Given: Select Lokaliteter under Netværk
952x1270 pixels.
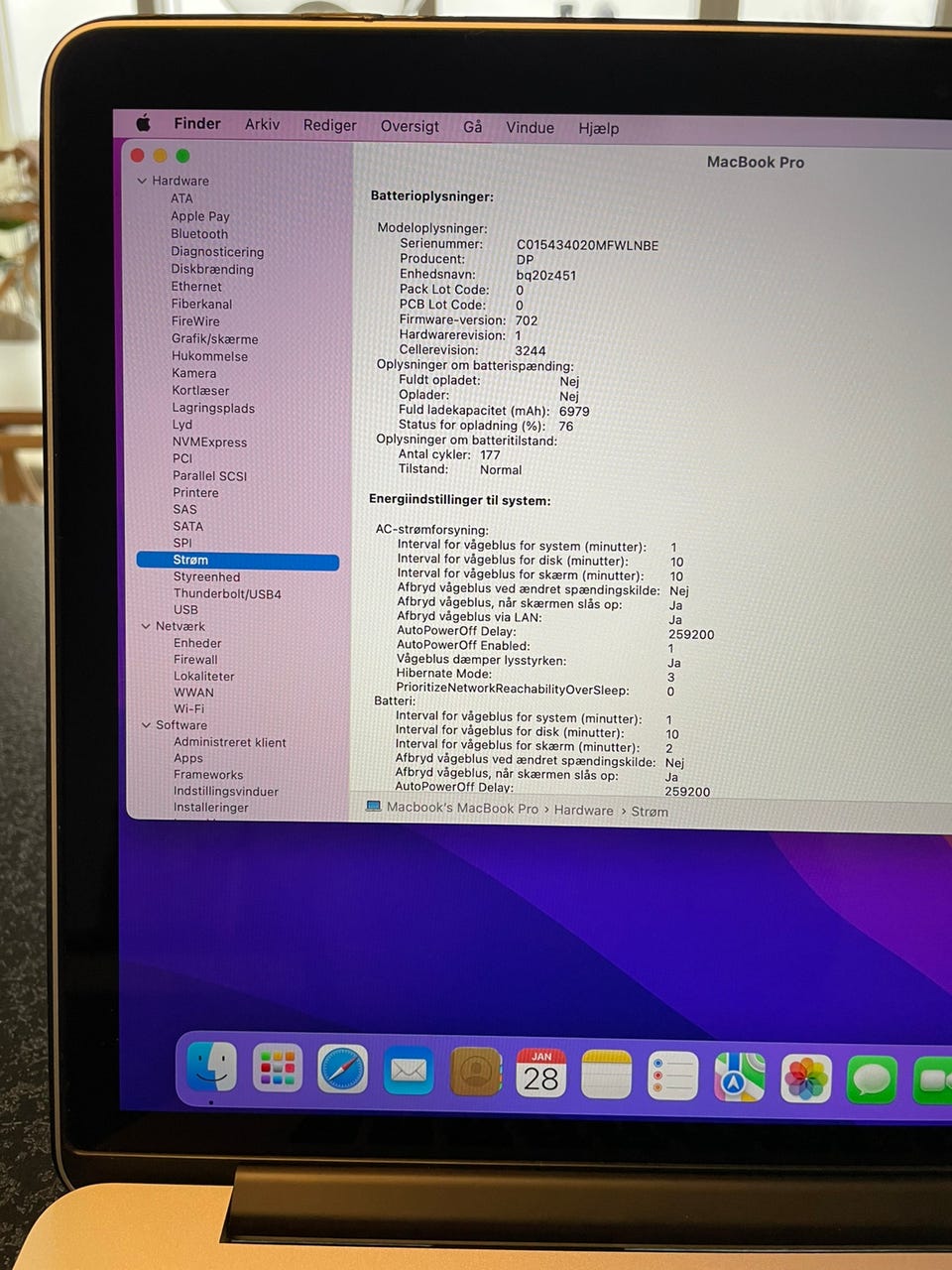Looking at the screenshot, I should coord(204,676).
